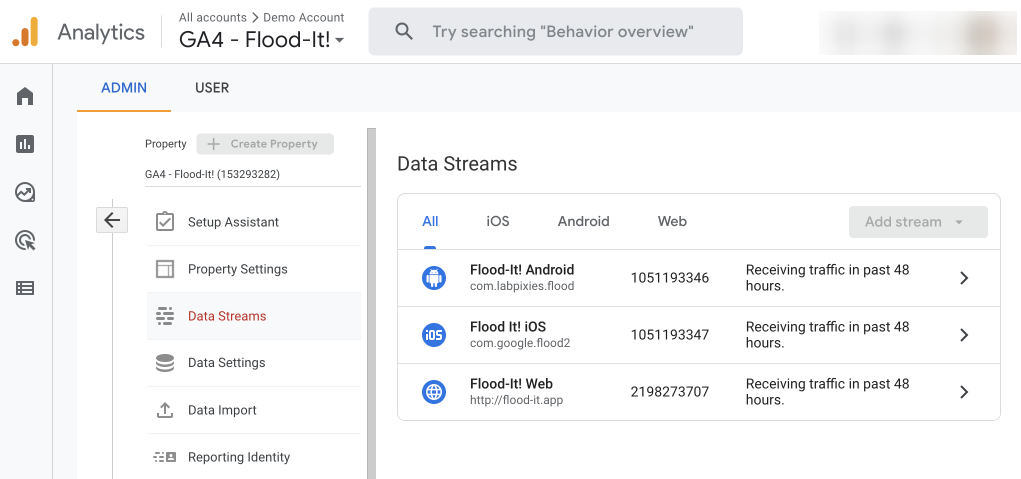Image resolution: width=1021 pixels, height=479 pixels.
Task: Click the Analytics product name
Action: tap(101, 32)
